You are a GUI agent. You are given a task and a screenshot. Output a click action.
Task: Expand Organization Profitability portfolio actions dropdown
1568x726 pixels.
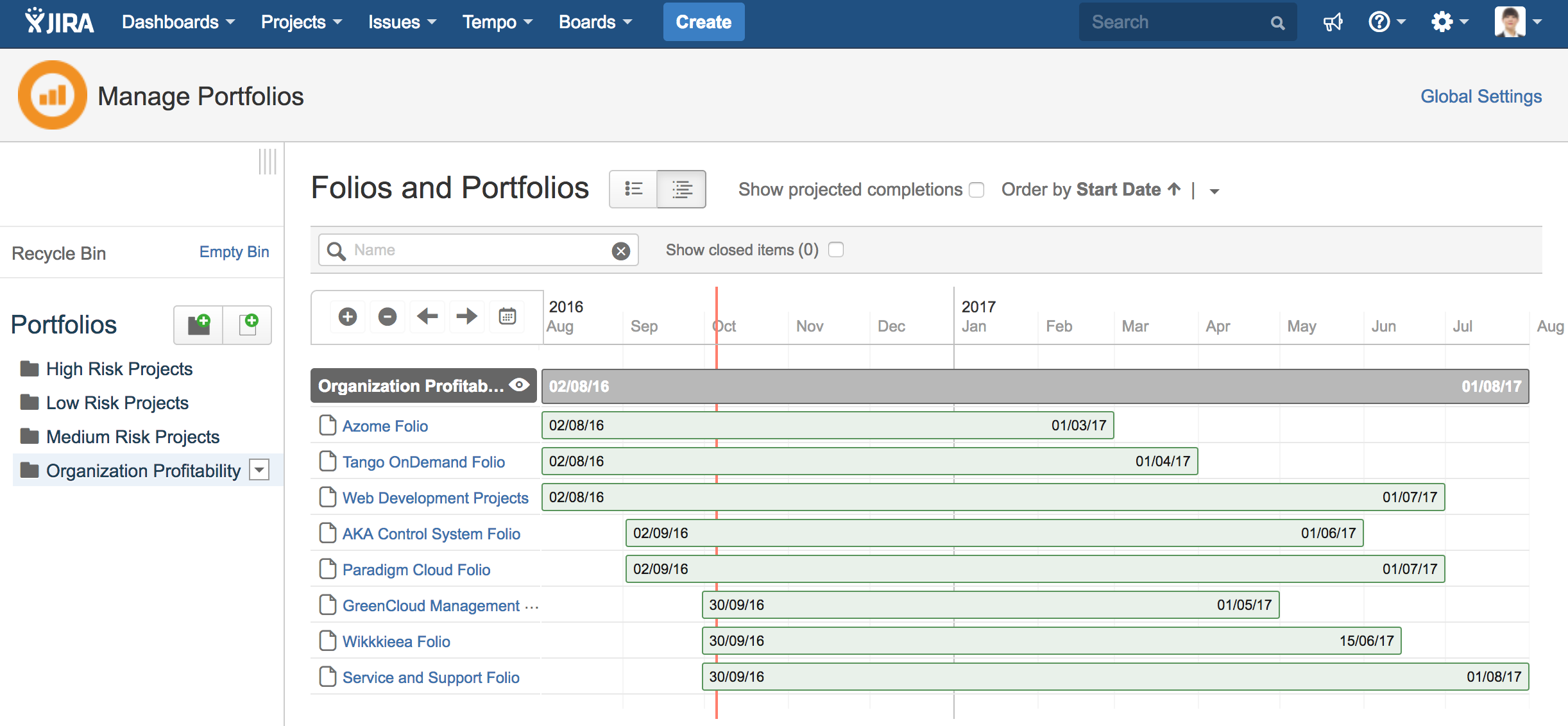point(259,470)
